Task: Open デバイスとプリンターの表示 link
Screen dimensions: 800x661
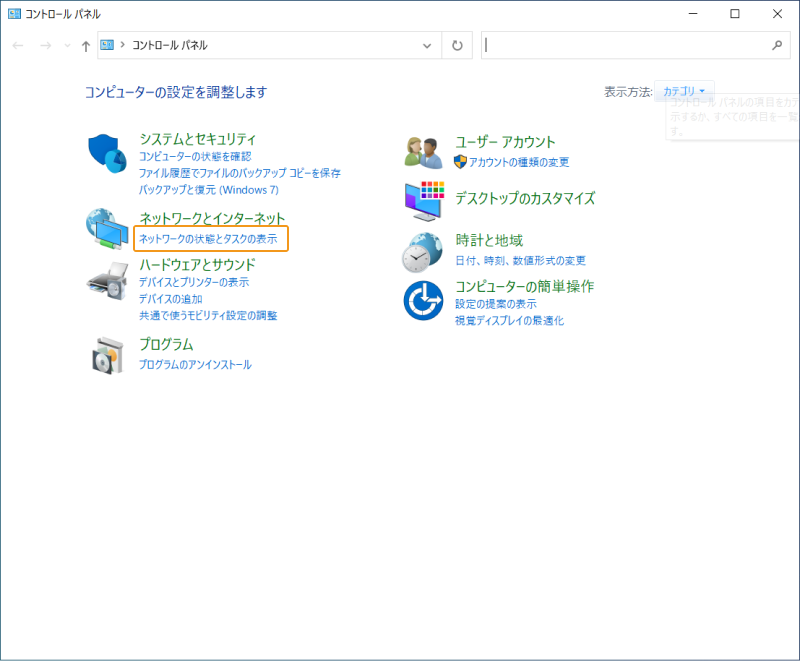Action: click(x=194, y=282)
